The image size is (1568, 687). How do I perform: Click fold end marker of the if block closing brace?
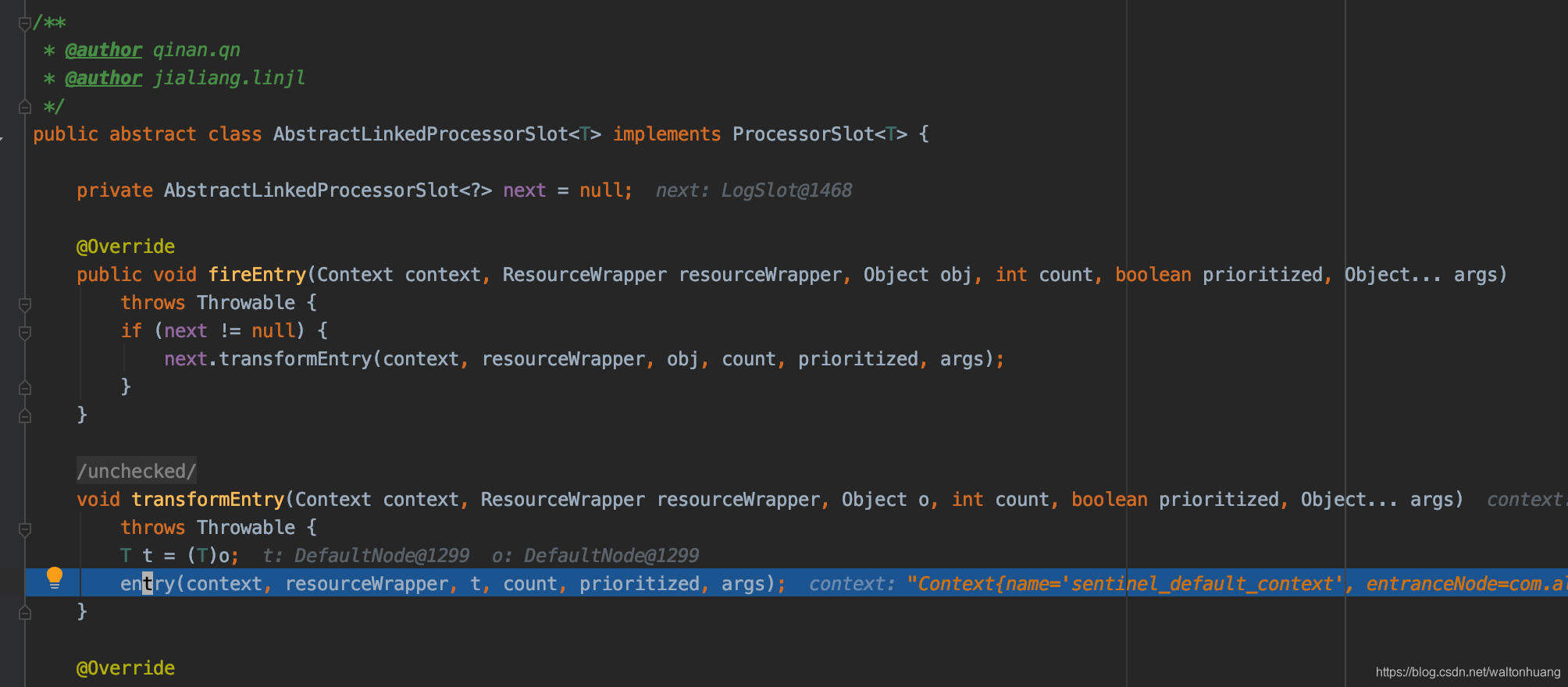(x=24, y=388)
